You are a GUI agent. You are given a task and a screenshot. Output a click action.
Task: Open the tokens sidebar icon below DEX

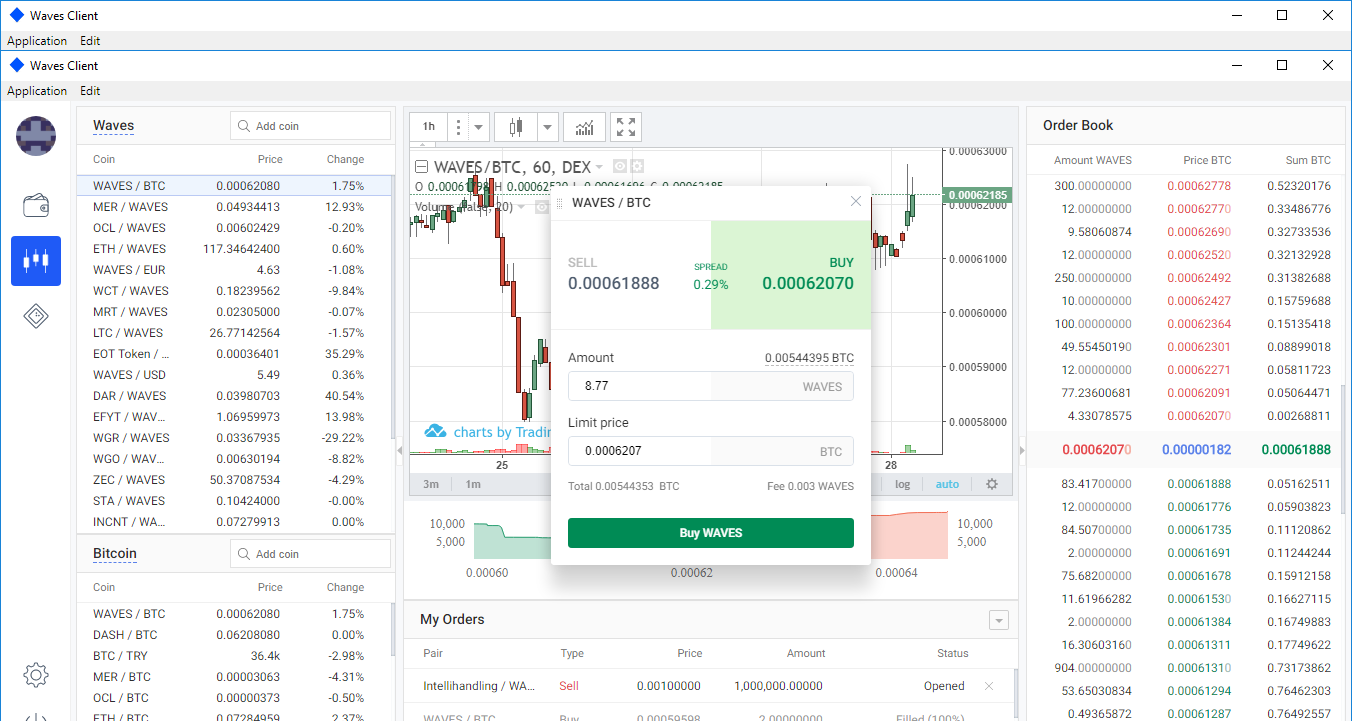(36, 316)
